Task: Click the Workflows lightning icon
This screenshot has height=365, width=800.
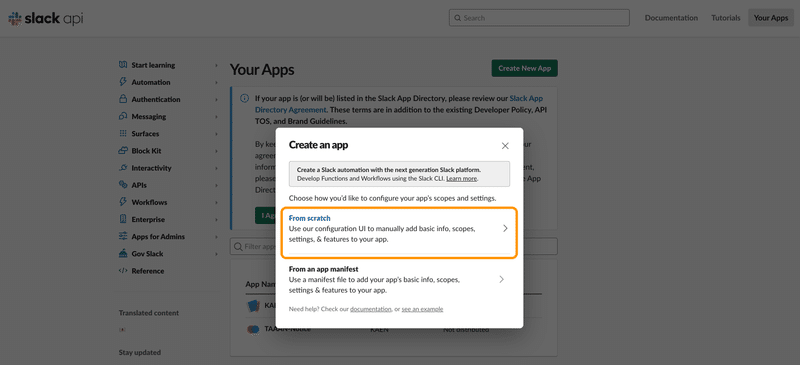Action: (122, 202)
